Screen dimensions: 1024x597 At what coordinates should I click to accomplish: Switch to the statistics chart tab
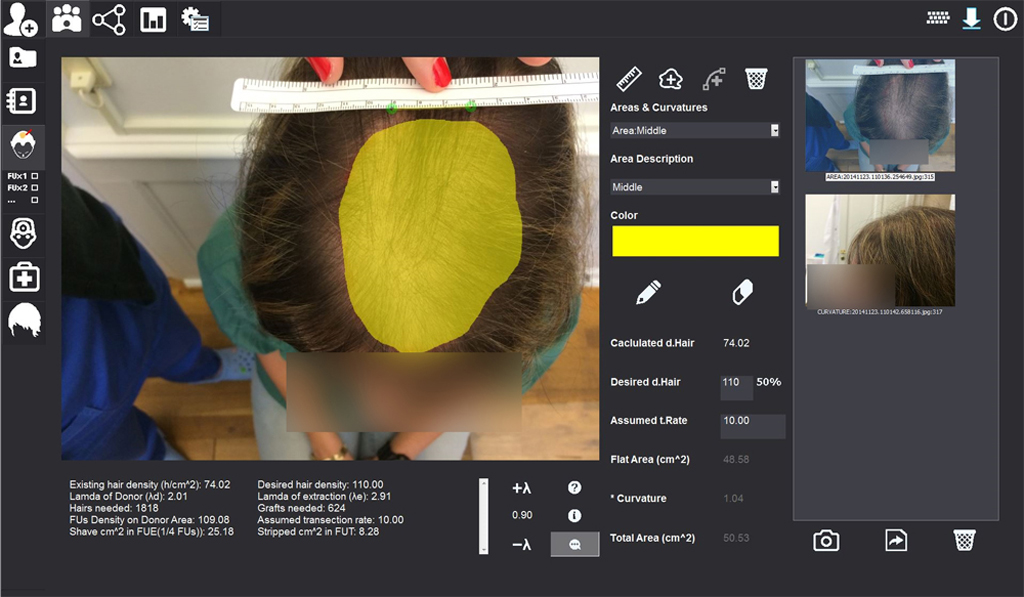(153, 19)
